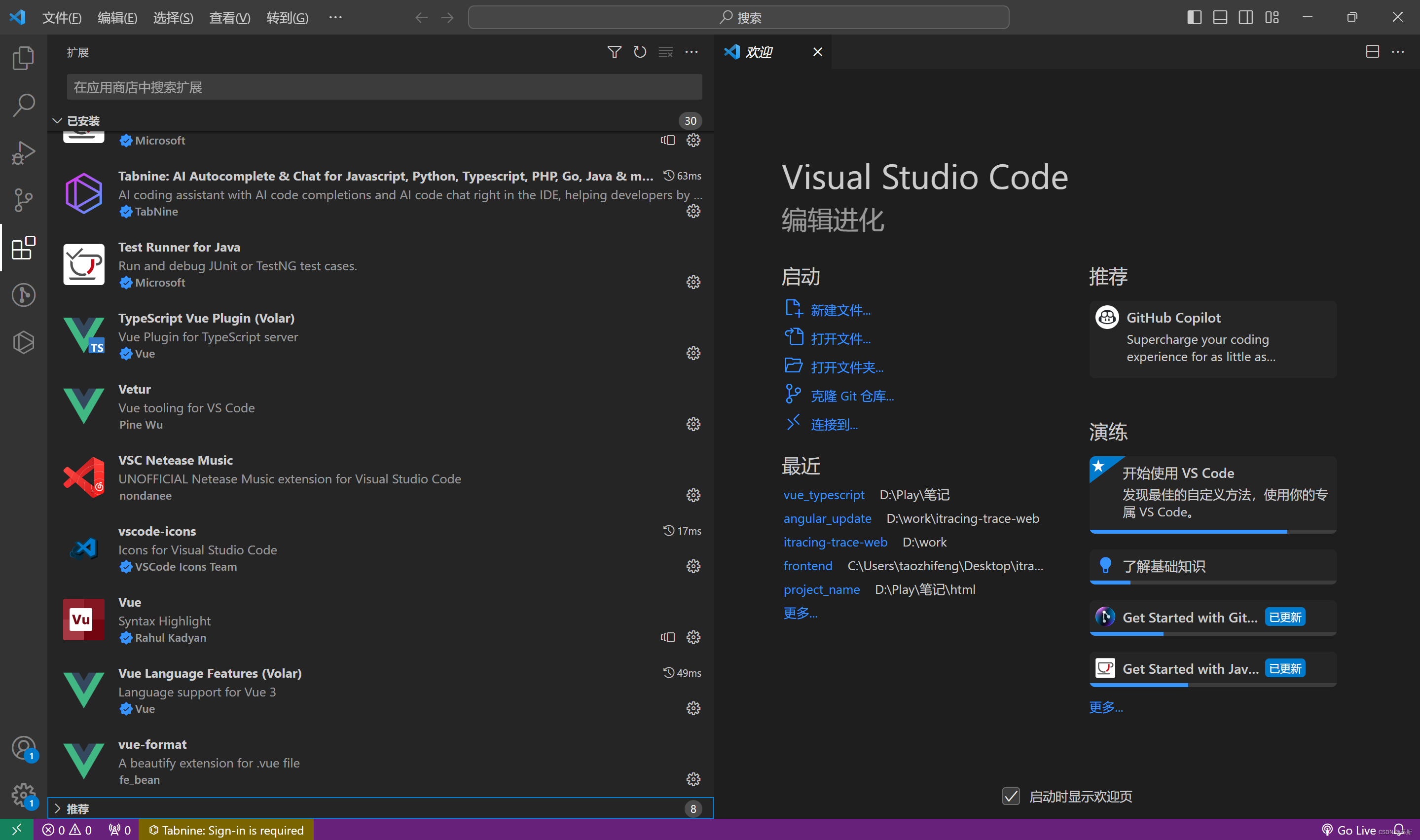Open the Tabnine activity bar icon
The width and height of the screenshot is (1420, 840).
pyautogui.click(x=23, y=342)
